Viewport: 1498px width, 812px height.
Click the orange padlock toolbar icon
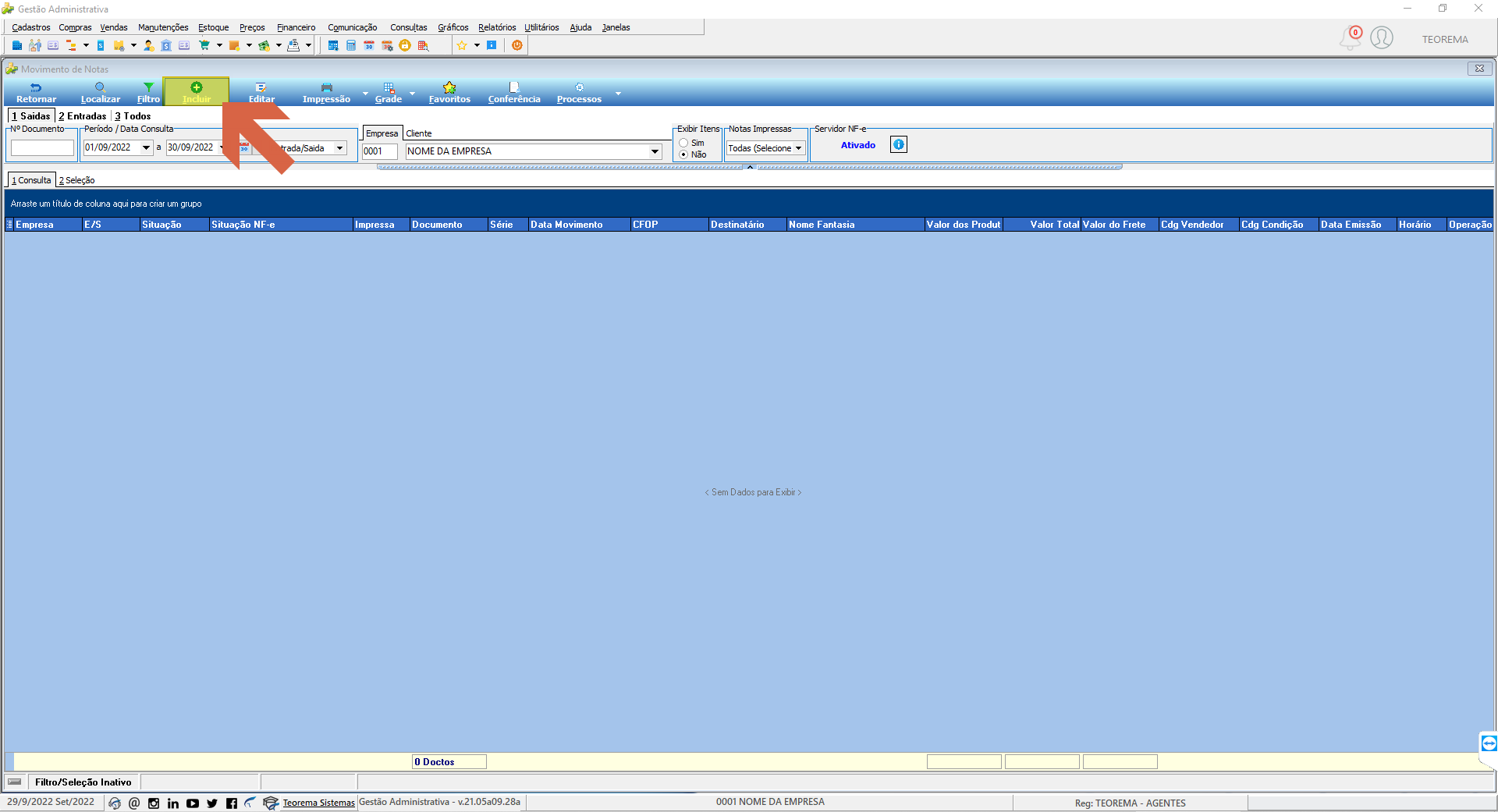(x=405, y=45)
